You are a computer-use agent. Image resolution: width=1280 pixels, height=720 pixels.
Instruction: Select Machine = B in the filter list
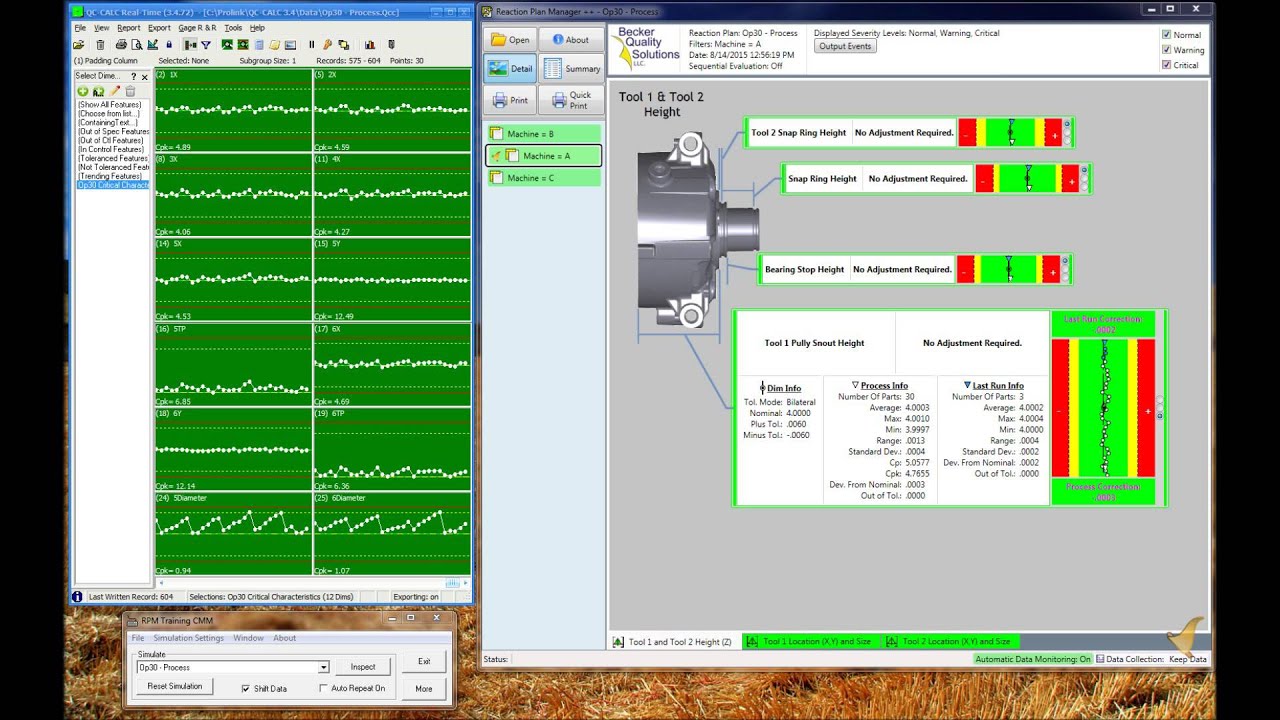(x=543, y=134)
